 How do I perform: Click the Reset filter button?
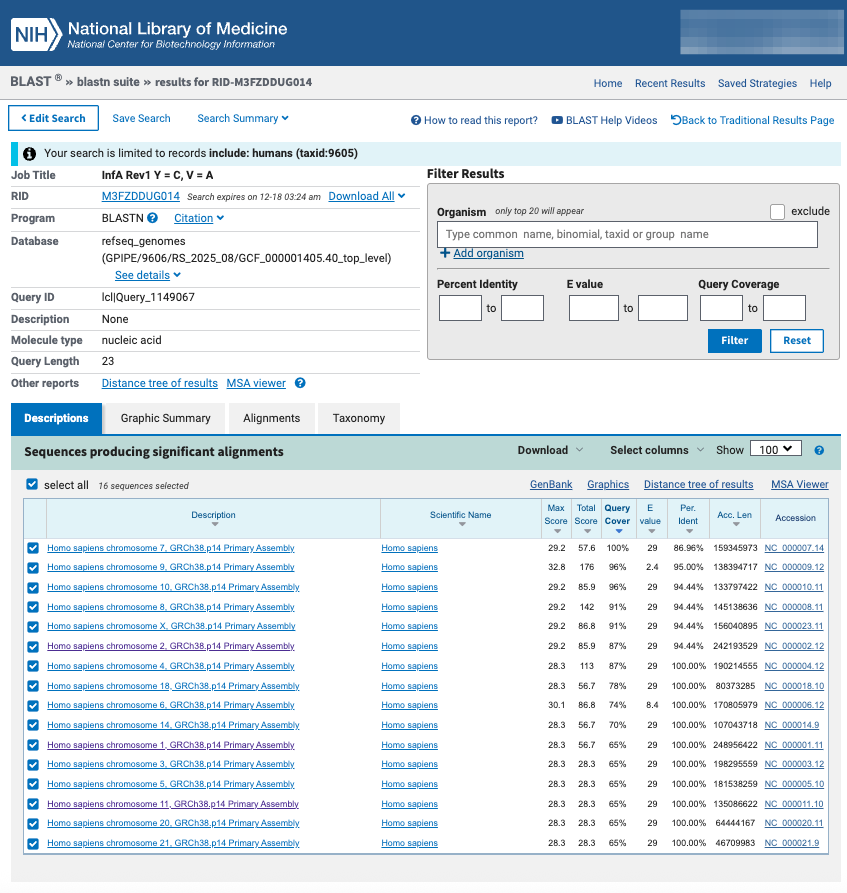click(x=796, y=341)
